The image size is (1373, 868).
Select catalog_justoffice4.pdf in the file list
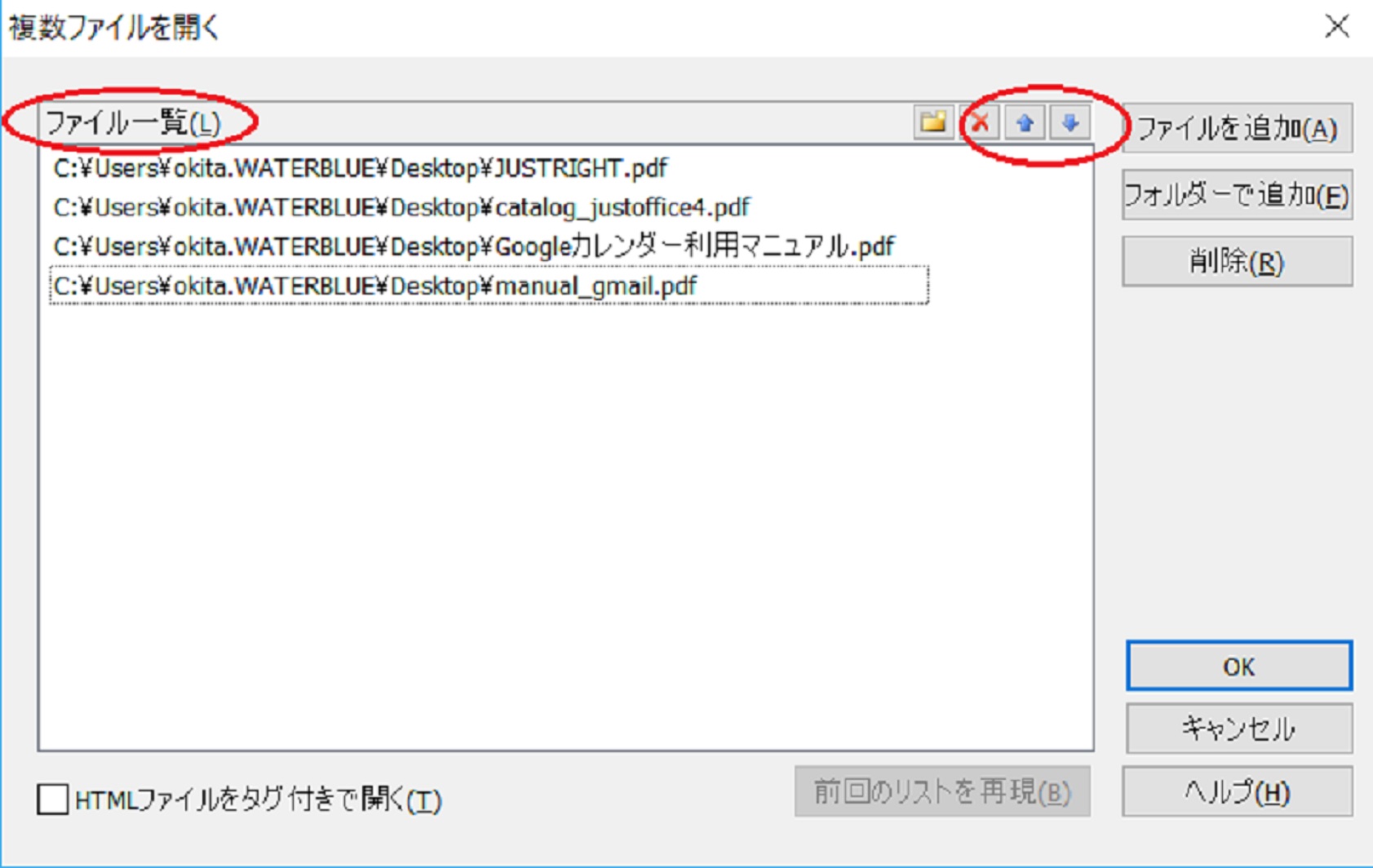point(401,207)
